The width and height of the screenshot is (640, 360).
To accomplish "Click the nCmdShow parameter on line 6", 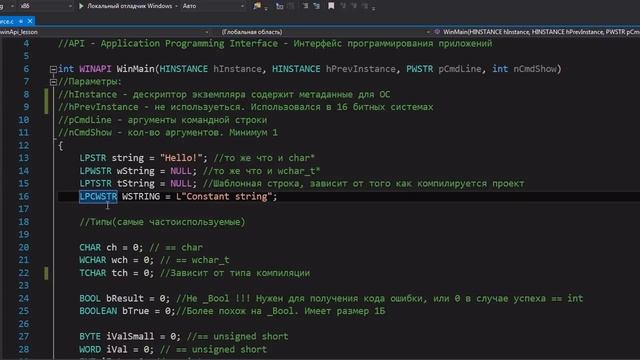I will click(x=535, y=69).
